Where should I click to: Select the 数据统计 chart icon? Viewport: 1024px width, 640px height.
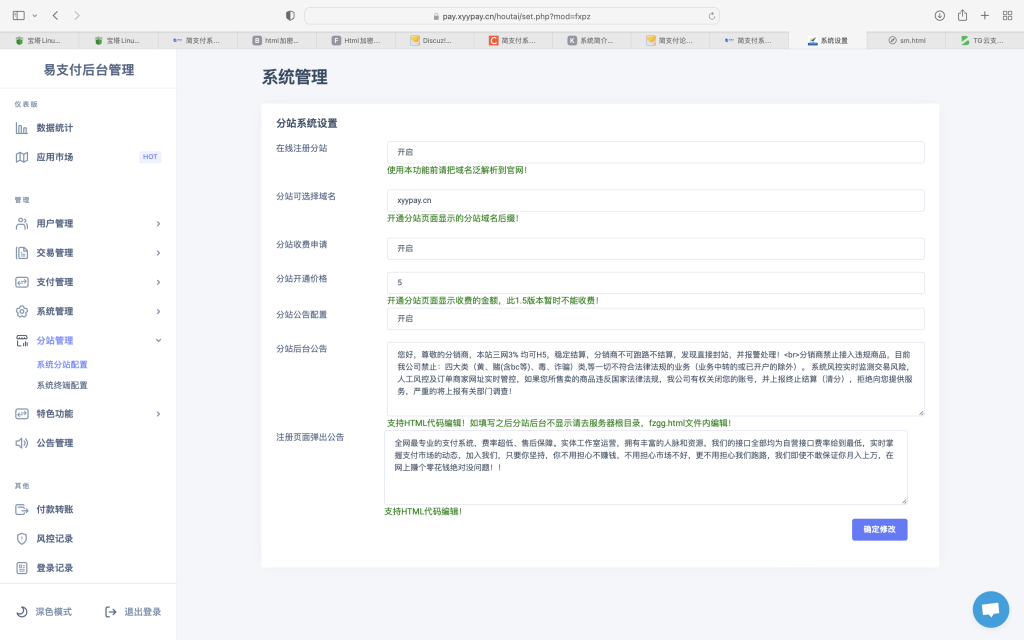point(22,127)
